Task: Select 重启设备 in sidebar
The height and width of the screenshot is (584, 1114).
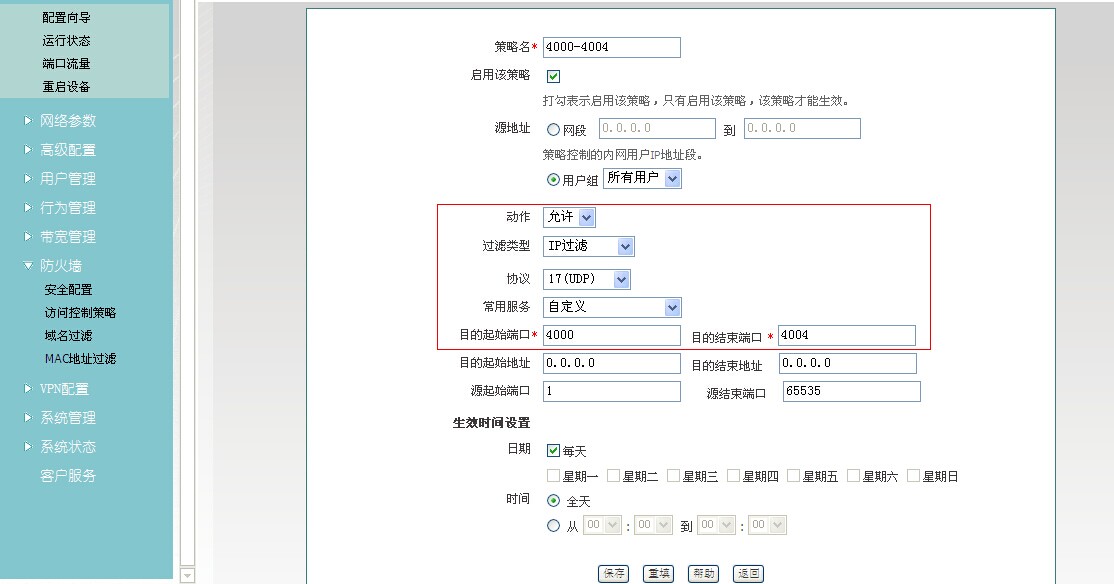Action: (66, 87)
